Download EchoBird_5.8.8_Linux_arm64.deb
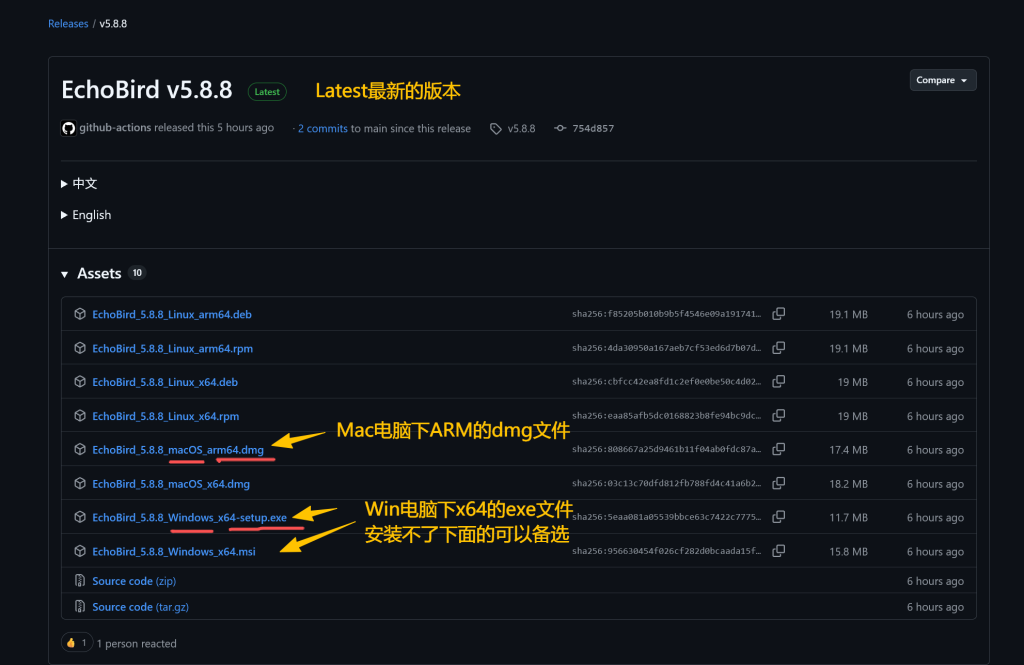 click(x=172, y=314)
